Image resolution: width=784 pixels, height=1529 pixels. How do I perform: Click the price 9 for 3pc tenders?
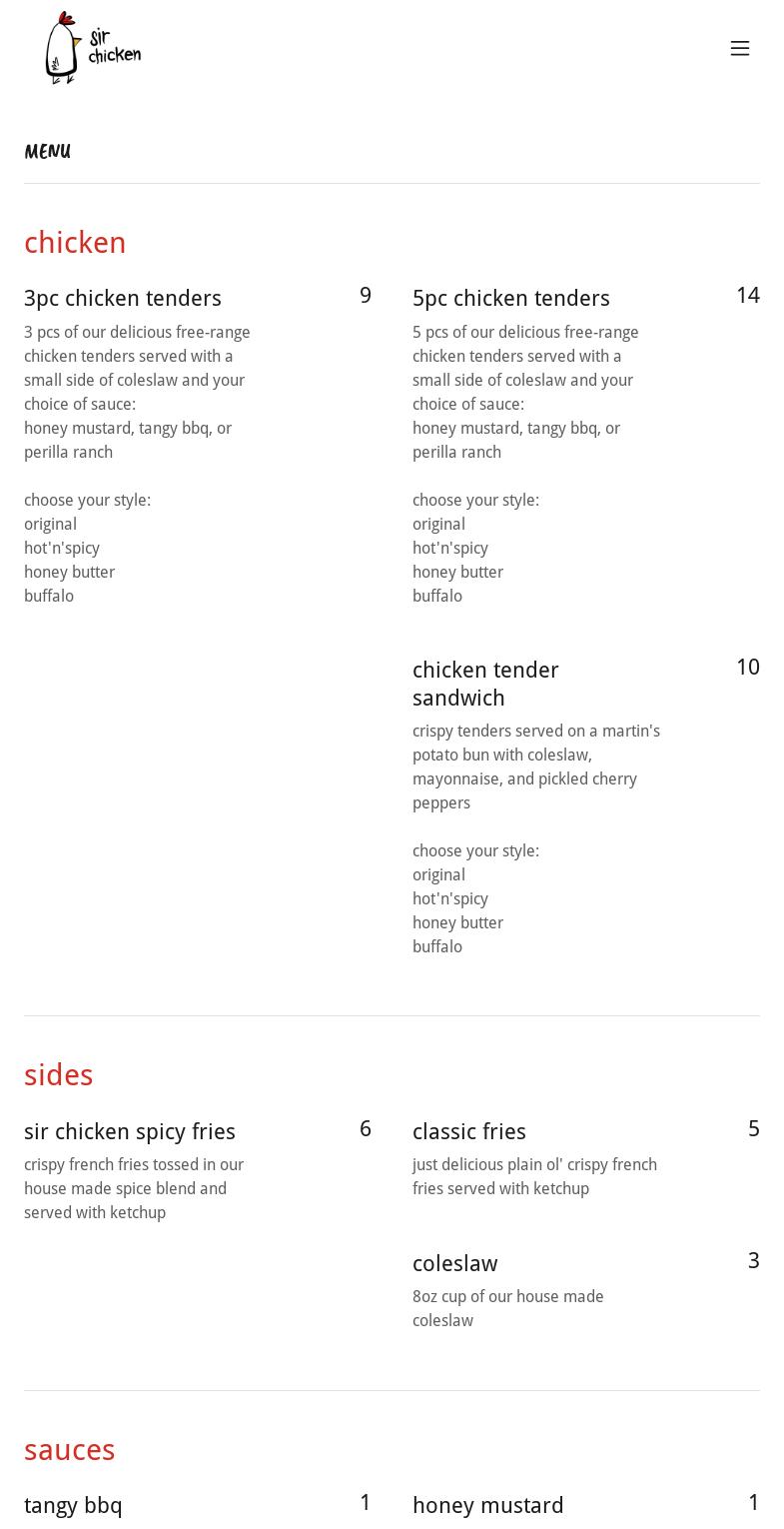tap(365, 296)
